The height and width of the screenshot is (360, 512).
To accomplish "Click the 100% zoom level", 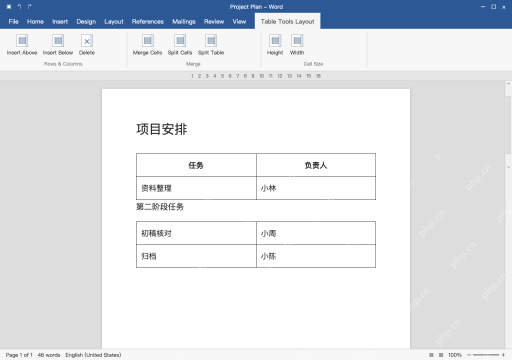I will tap(455, 355).
